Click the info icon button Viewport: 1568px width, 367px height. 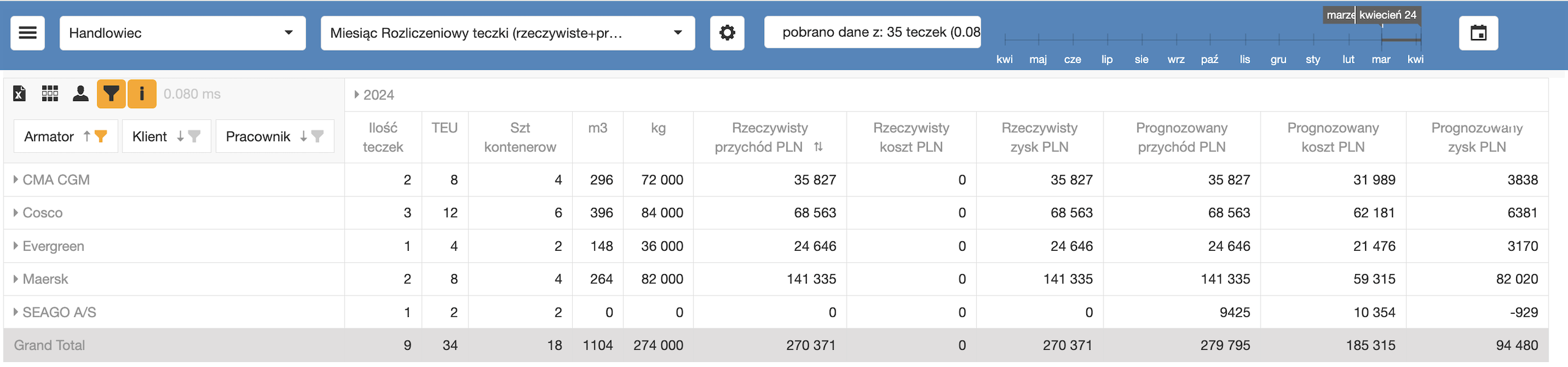pyautogui.click(x=142, y=94)
